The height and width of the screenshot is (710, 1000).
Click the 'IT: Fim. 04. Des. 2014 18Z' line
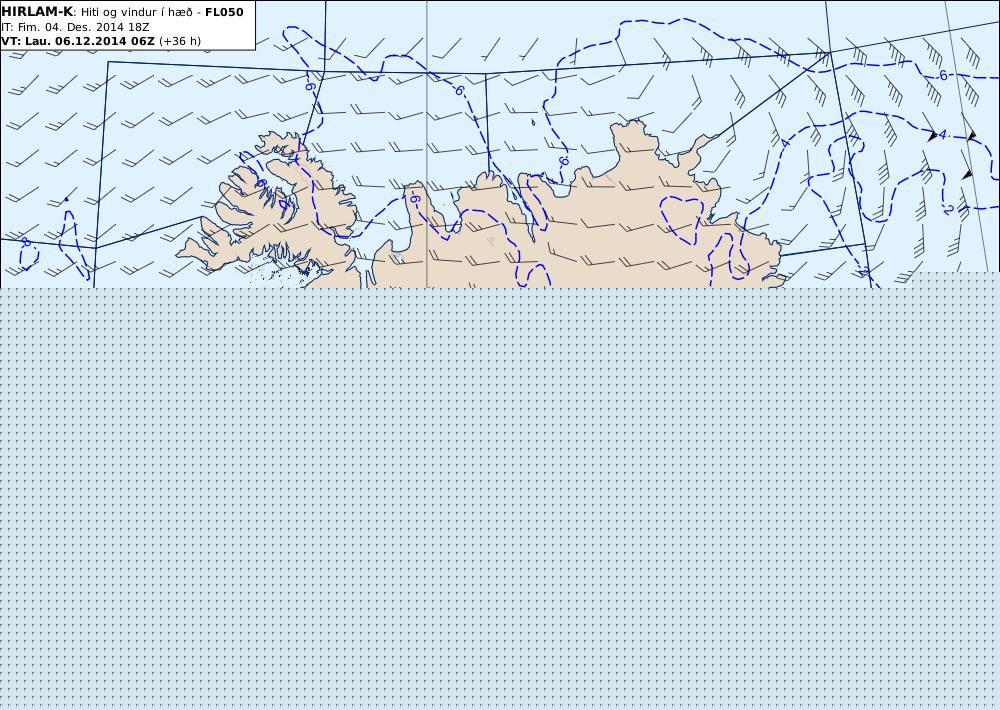tap(75, 27)
